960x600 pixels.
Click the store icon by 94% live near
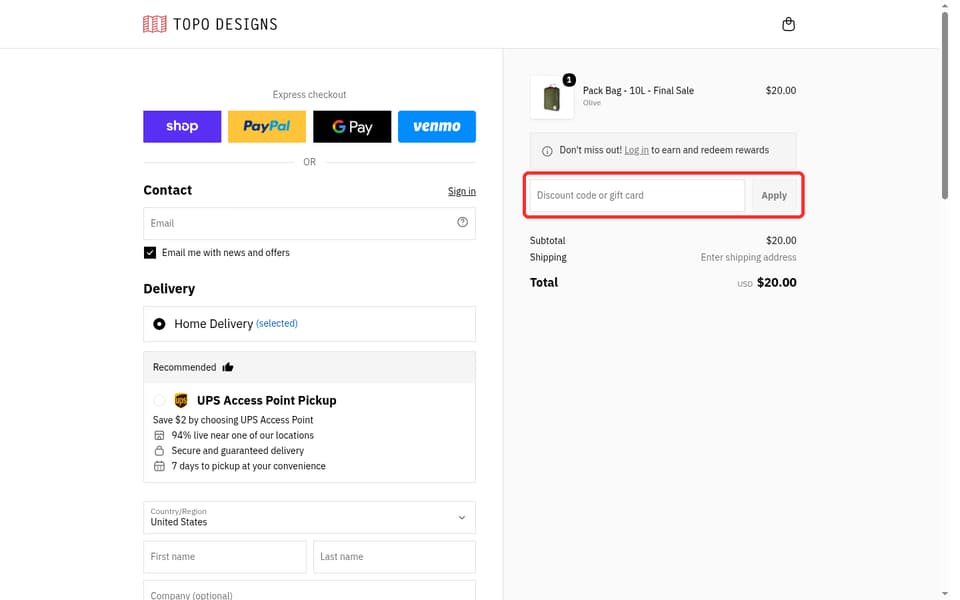tap(159, 435)
